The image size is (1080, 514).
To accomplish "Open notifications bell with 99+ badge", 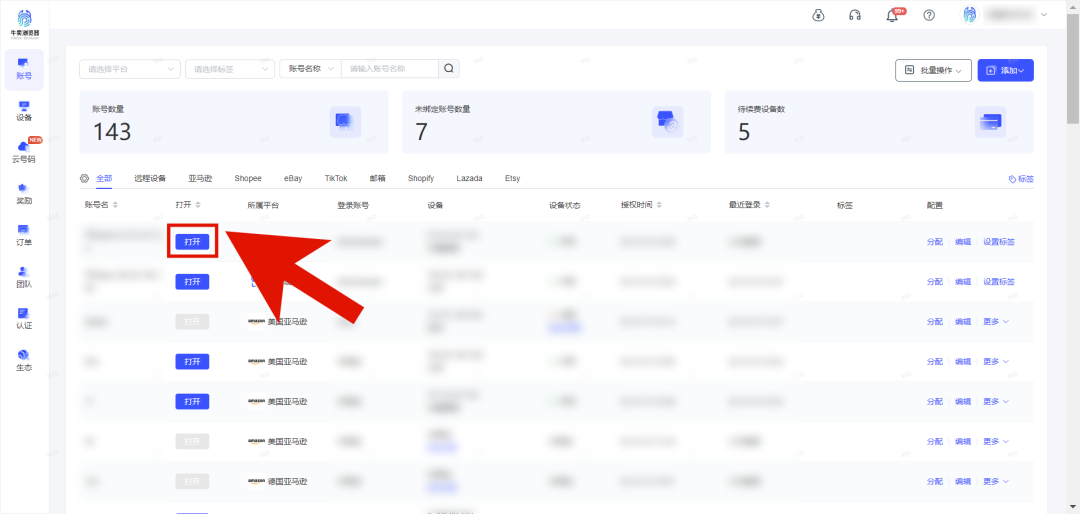I will (893, 15).
